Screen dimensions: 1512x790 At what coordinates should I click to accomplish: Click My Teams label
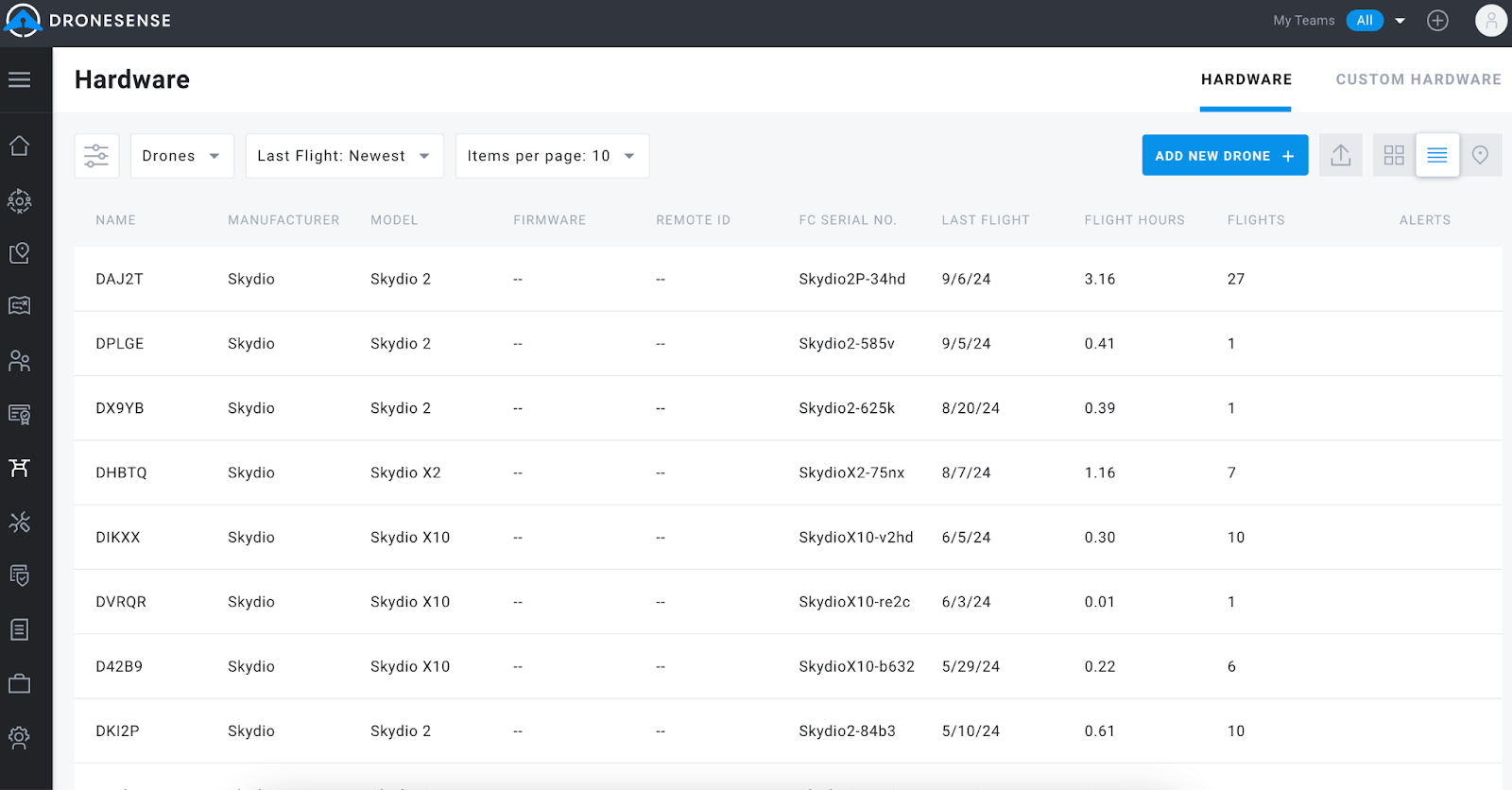pyautogui.click(x=1303, y=21)
